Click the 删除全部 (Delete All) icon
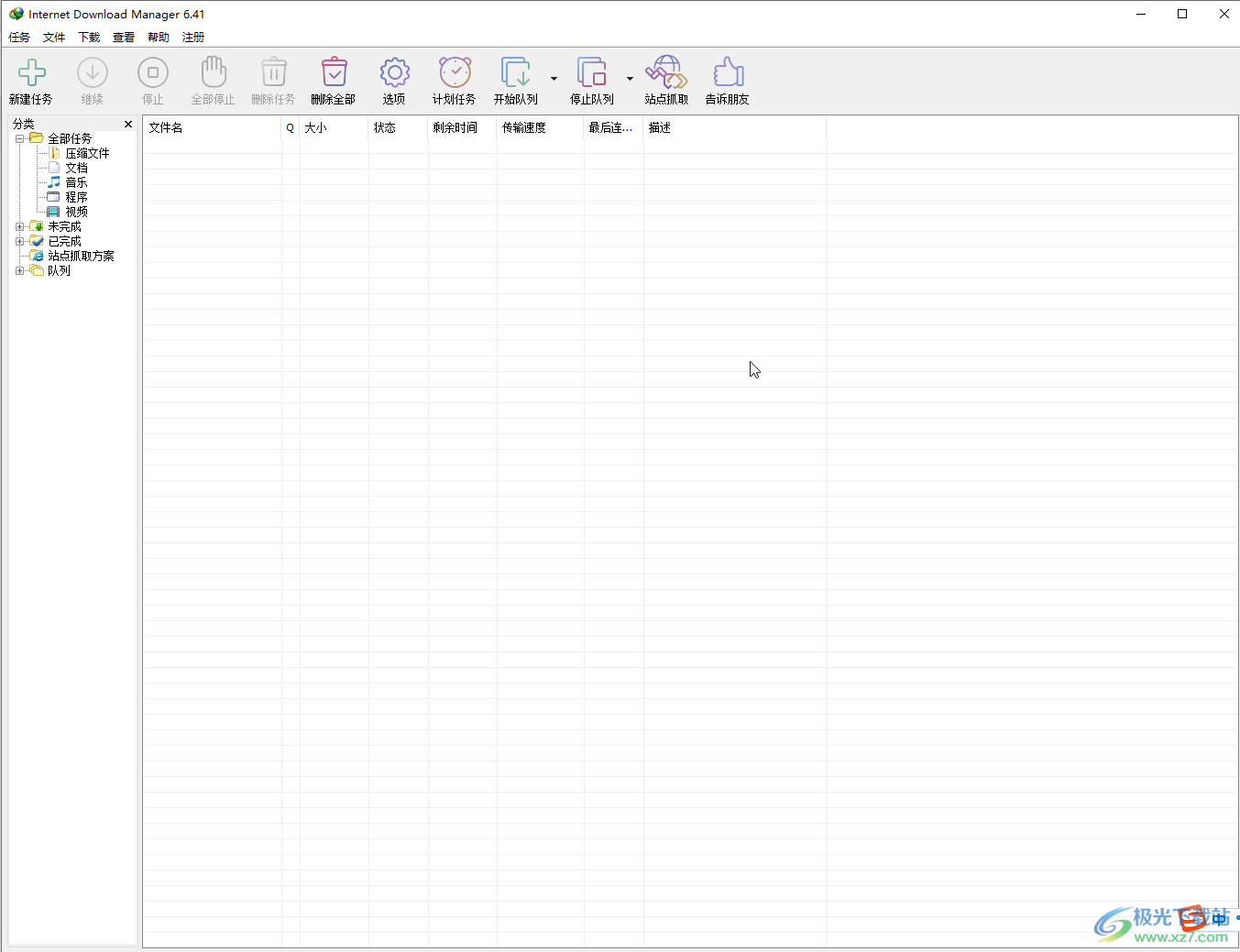The image size is (1240, 952). (335, 72)
